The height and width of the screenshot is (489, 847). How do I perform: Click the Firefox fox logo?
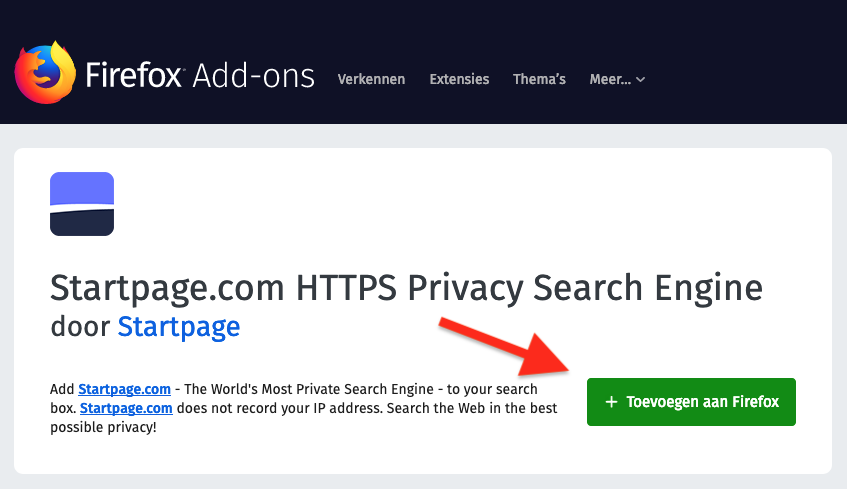tap(45, 72)
